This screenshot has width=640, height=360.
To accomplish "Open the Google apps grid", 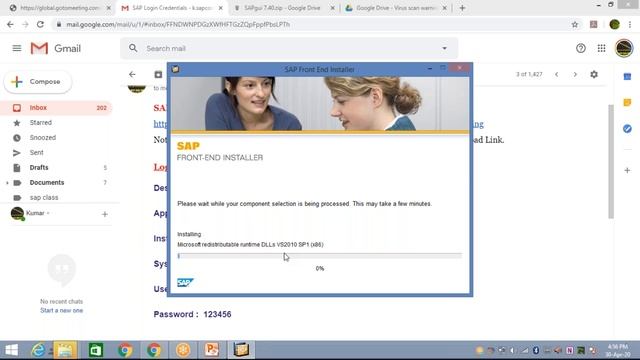I will [x=601, y=48].
